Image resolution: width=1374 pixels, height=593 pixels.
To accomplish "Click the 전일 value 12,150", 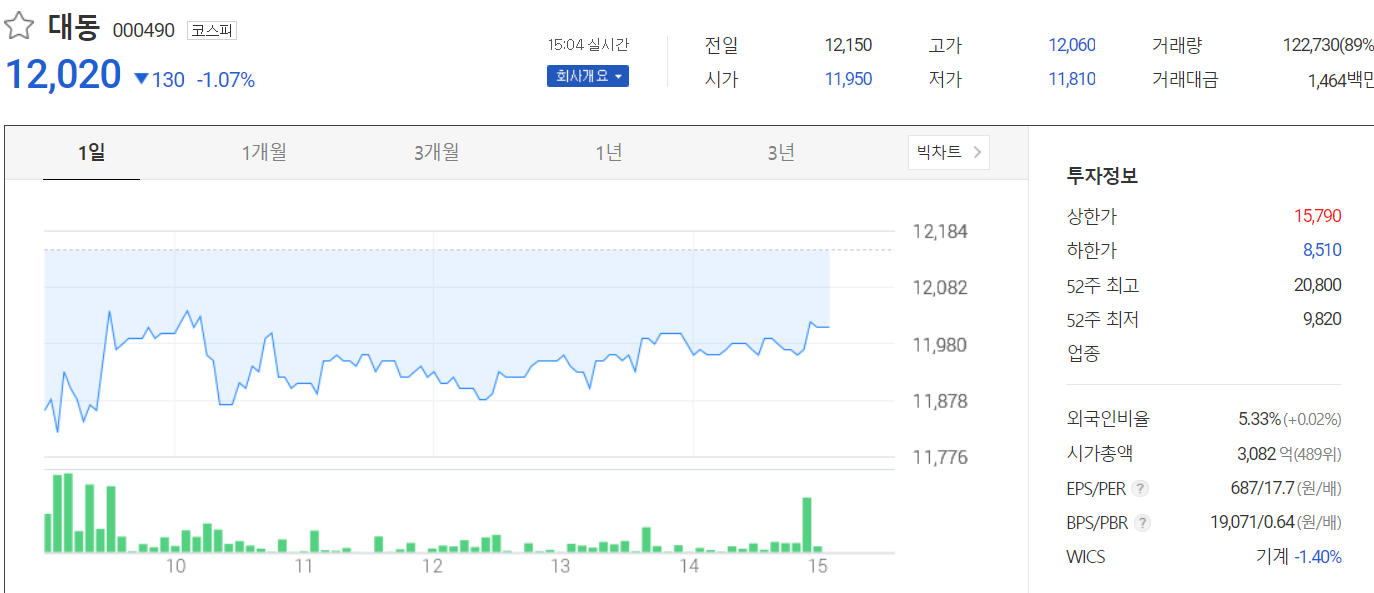I will point(848,45).
